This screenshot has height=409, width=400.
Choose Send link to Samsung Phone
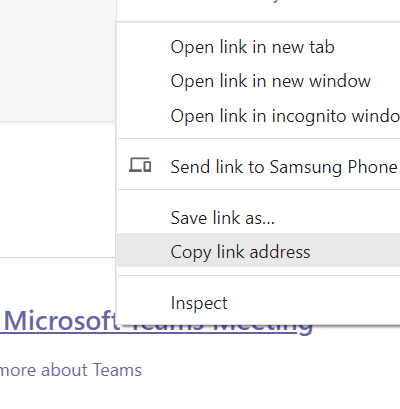pos(259,166)
